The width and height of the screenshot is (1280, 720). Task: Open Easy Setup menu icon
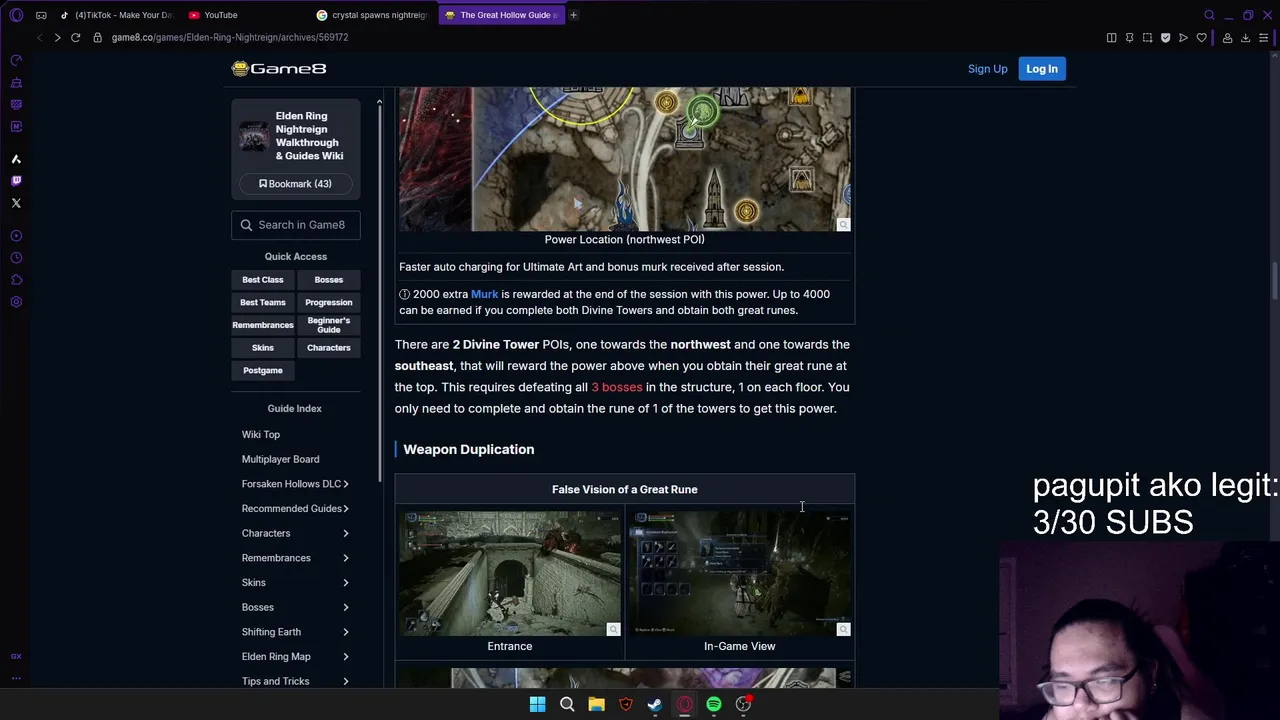click(1264, 38)
